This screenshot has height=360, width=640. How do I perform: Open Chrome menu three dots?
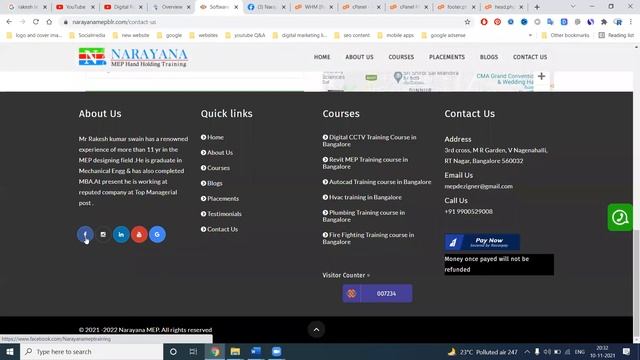(631, 22)
